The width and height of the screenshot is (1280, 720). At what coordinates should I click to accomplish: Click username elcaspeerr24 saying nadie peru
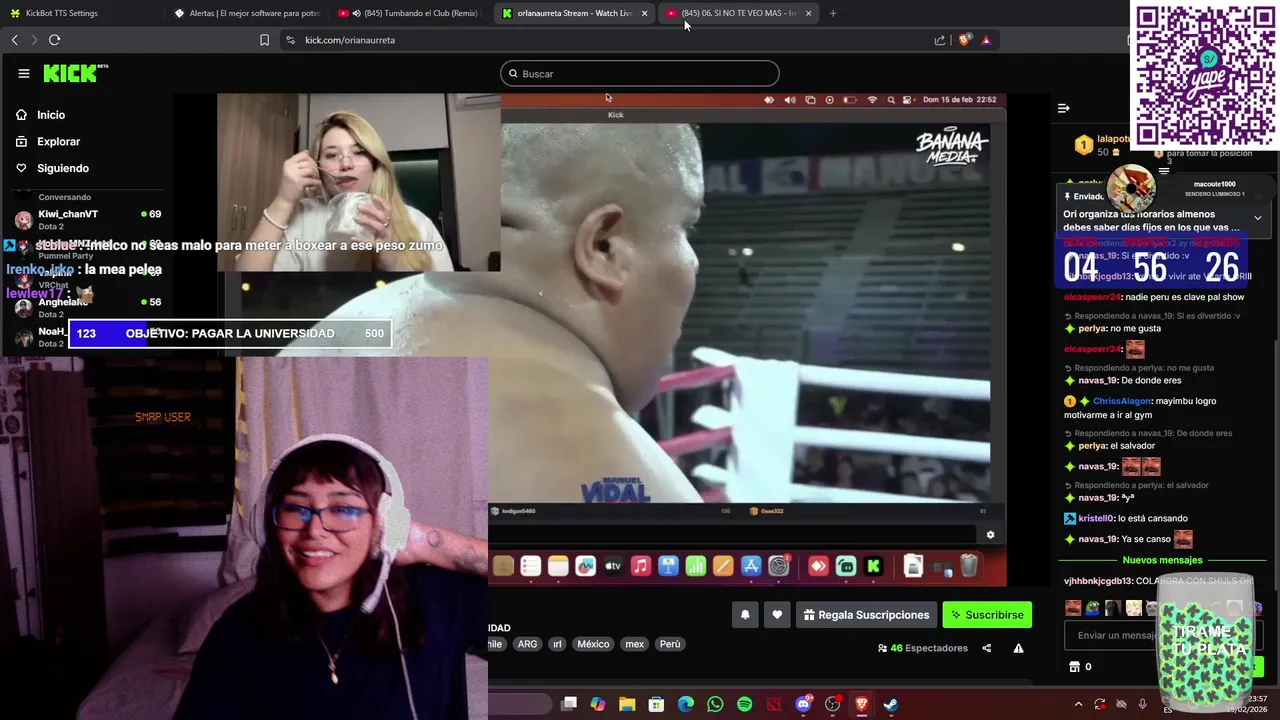1092,297
